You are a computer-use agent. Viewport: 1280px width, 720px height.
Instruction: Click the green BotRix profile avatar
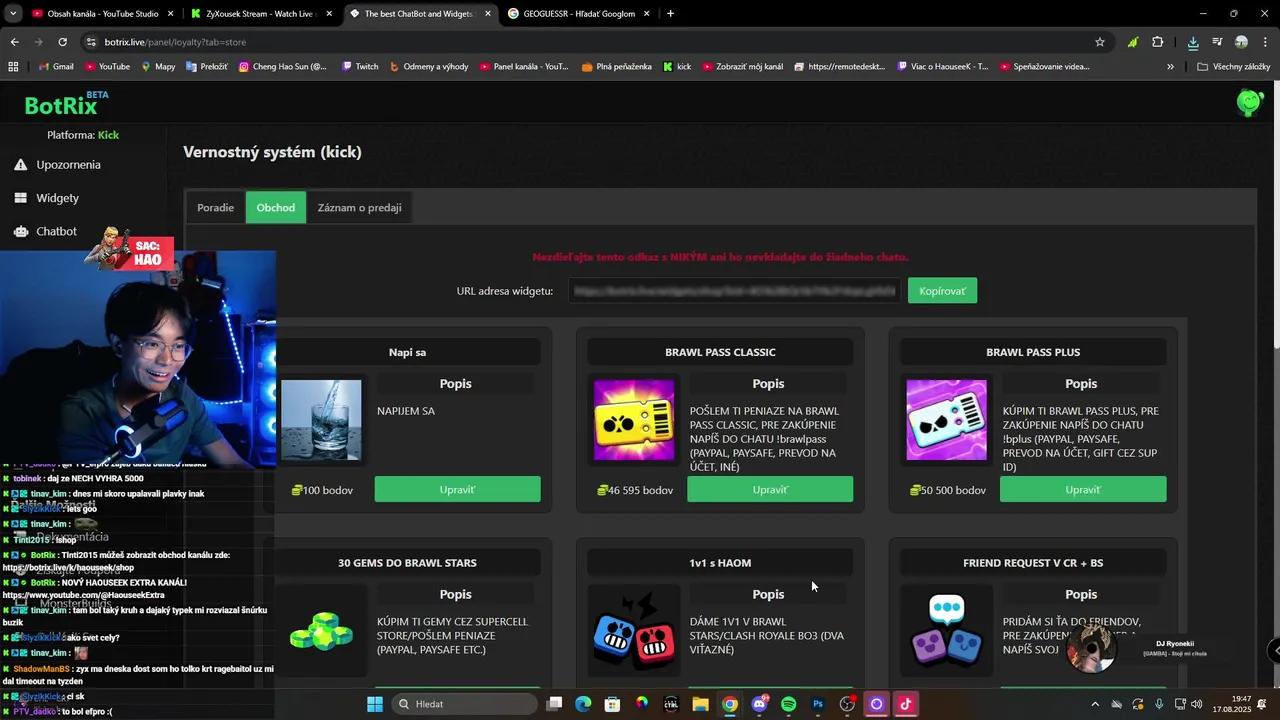1250,102
